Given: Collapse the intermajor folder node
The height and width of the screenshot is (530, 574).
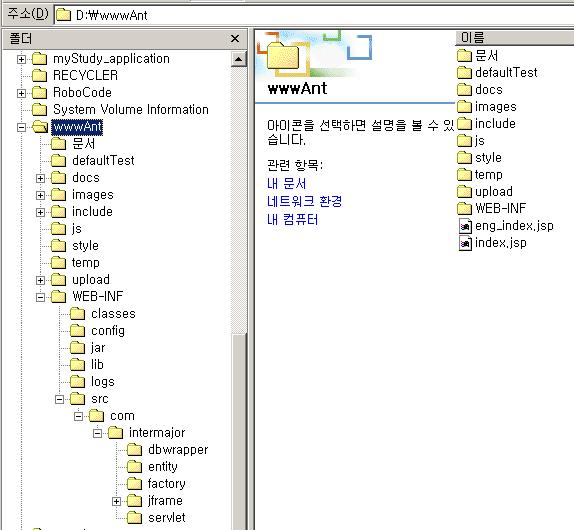Looking at the screenshot, I should (x=97, y=433).
